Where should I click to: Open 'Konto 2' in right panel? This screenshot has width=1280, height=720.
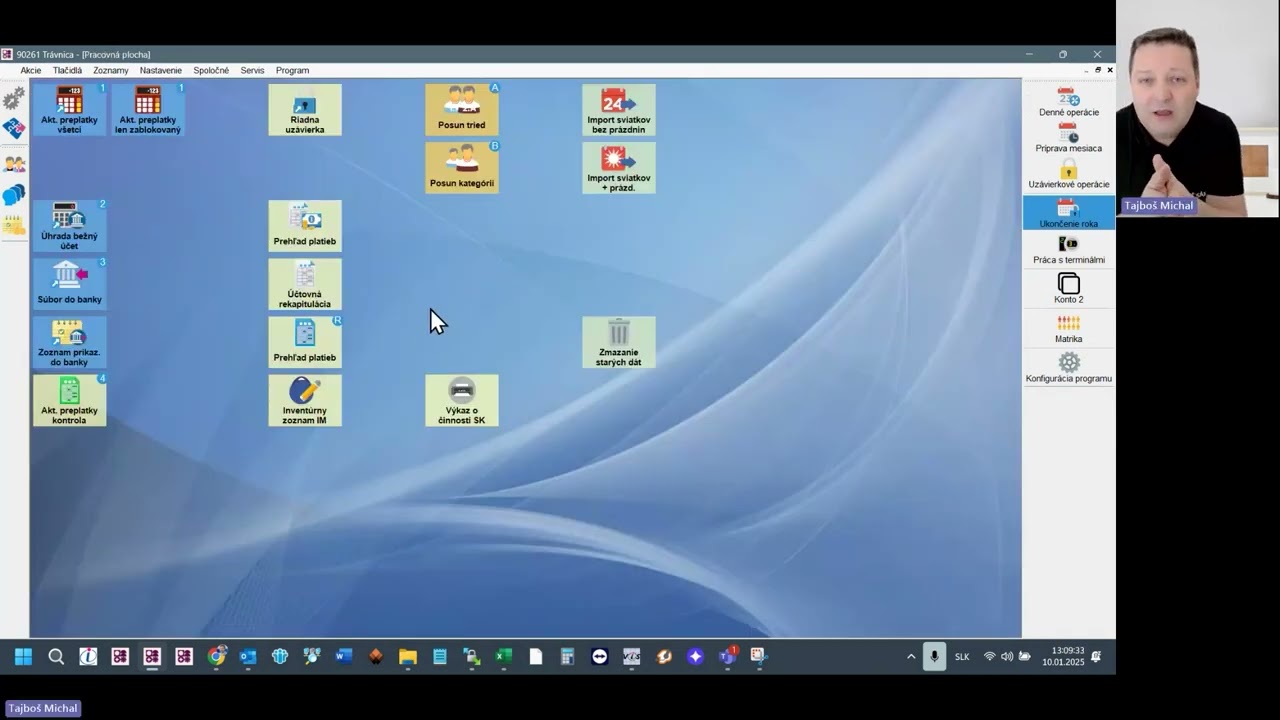click(1069, 289)
